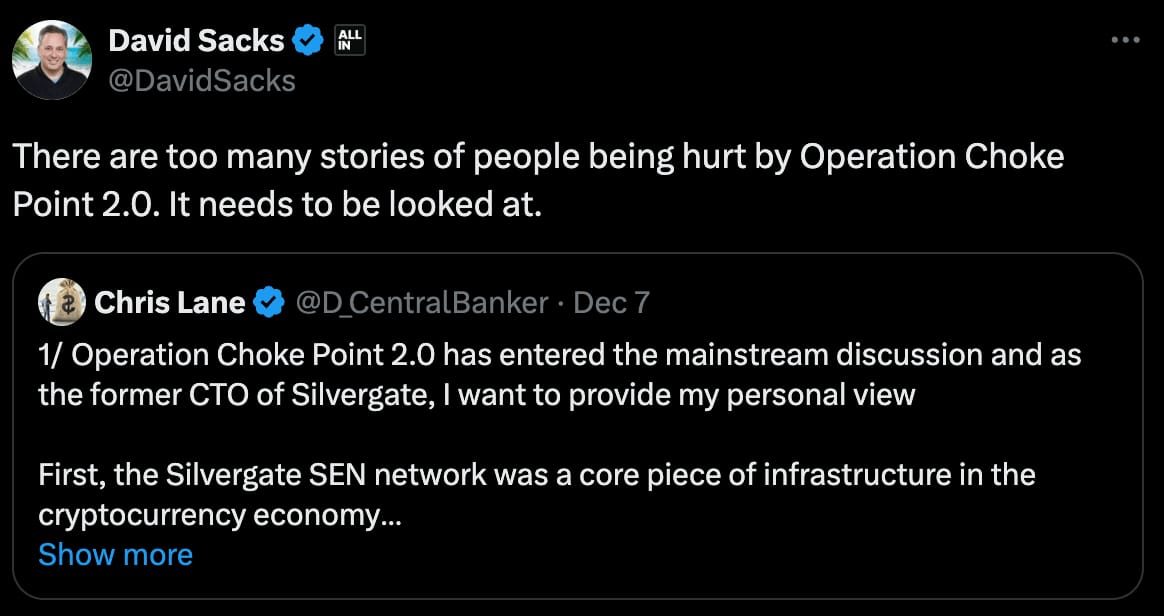Click the @DavidSacks handle
1164x616 pixels.
(201, 80)
